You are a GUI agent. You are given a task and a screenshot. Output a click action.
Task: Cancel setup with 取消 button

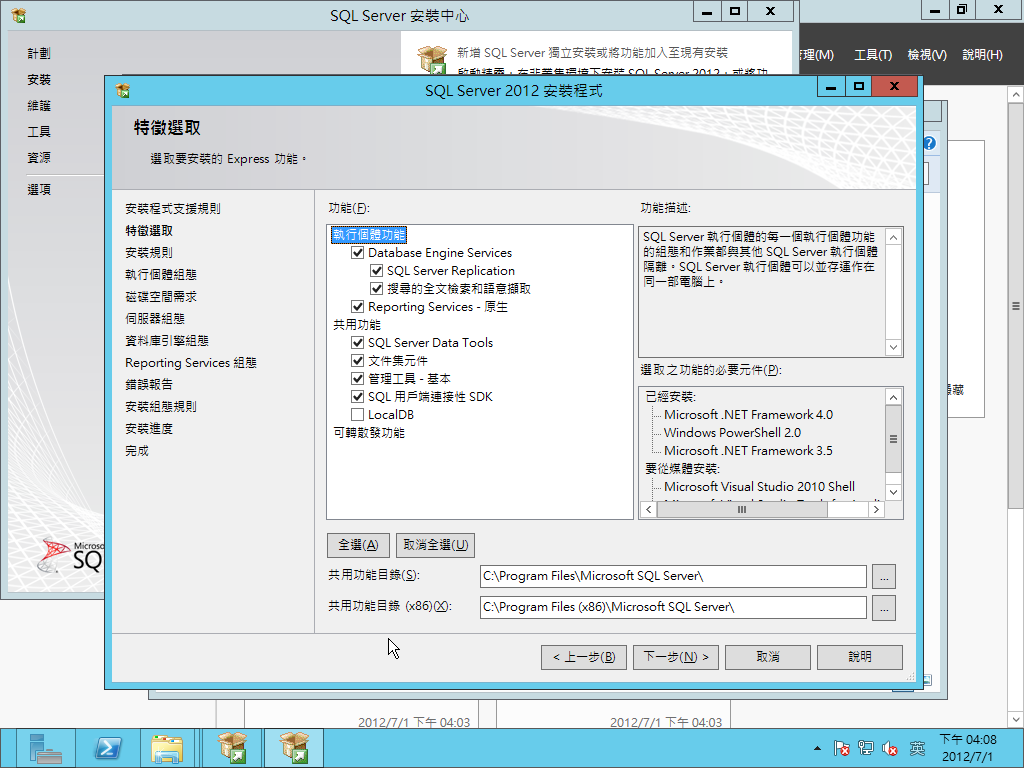coord(768,657)
